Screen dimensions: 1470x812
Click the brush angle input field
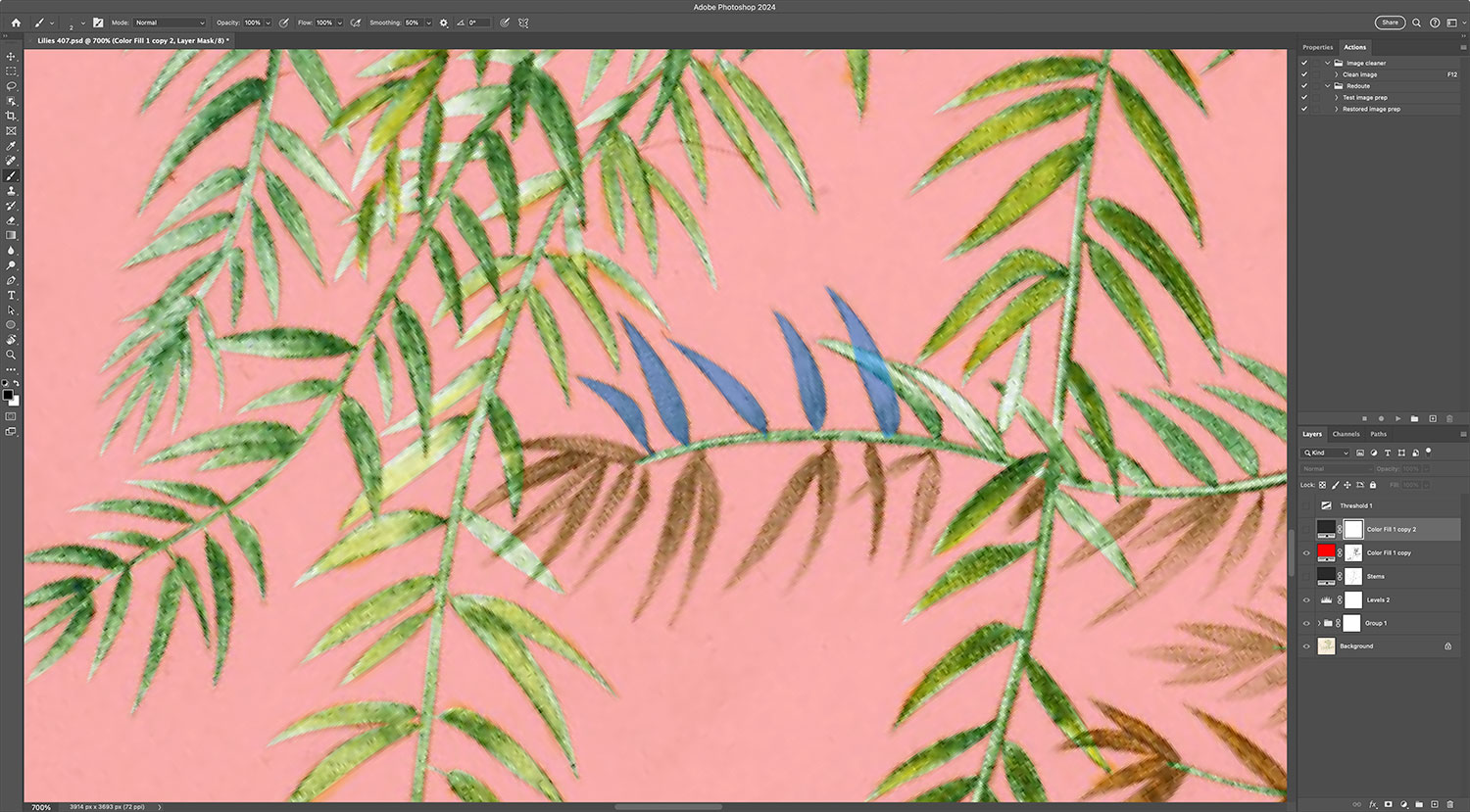click(x=477, y=23)
